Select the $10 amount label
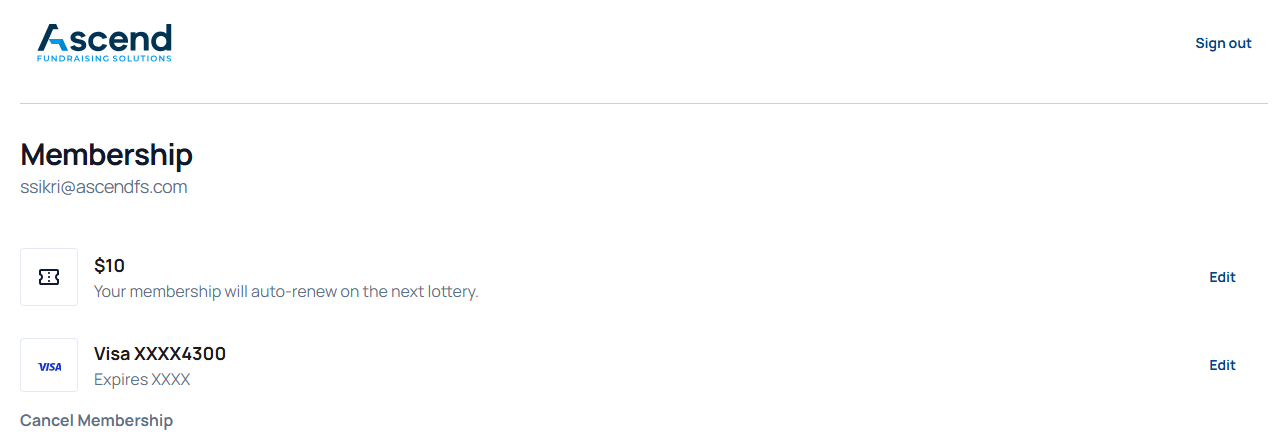The image size is (1272, 447). (x=109, y=265)
